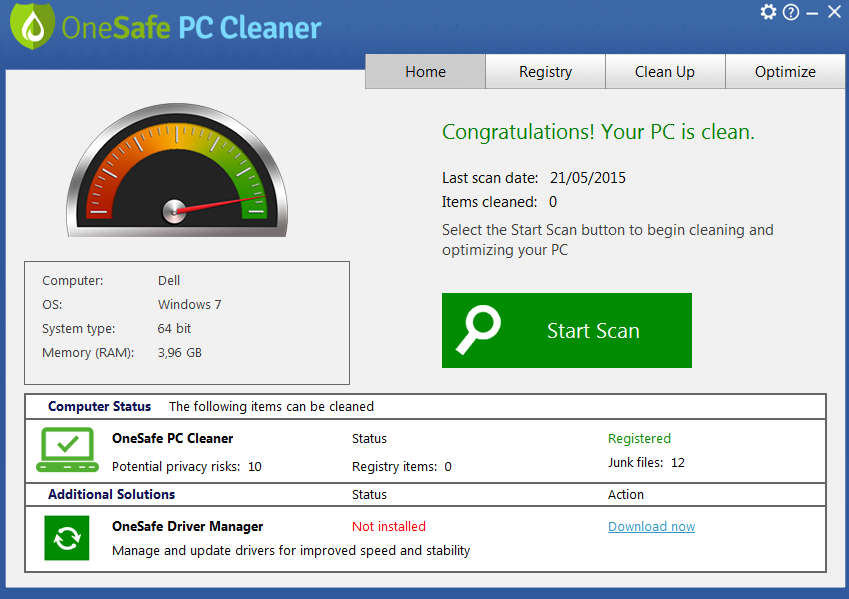The width and height of the screenshot is (849, 599).
Task: Click the 64 bit system type value
Action: click(174, 328)
